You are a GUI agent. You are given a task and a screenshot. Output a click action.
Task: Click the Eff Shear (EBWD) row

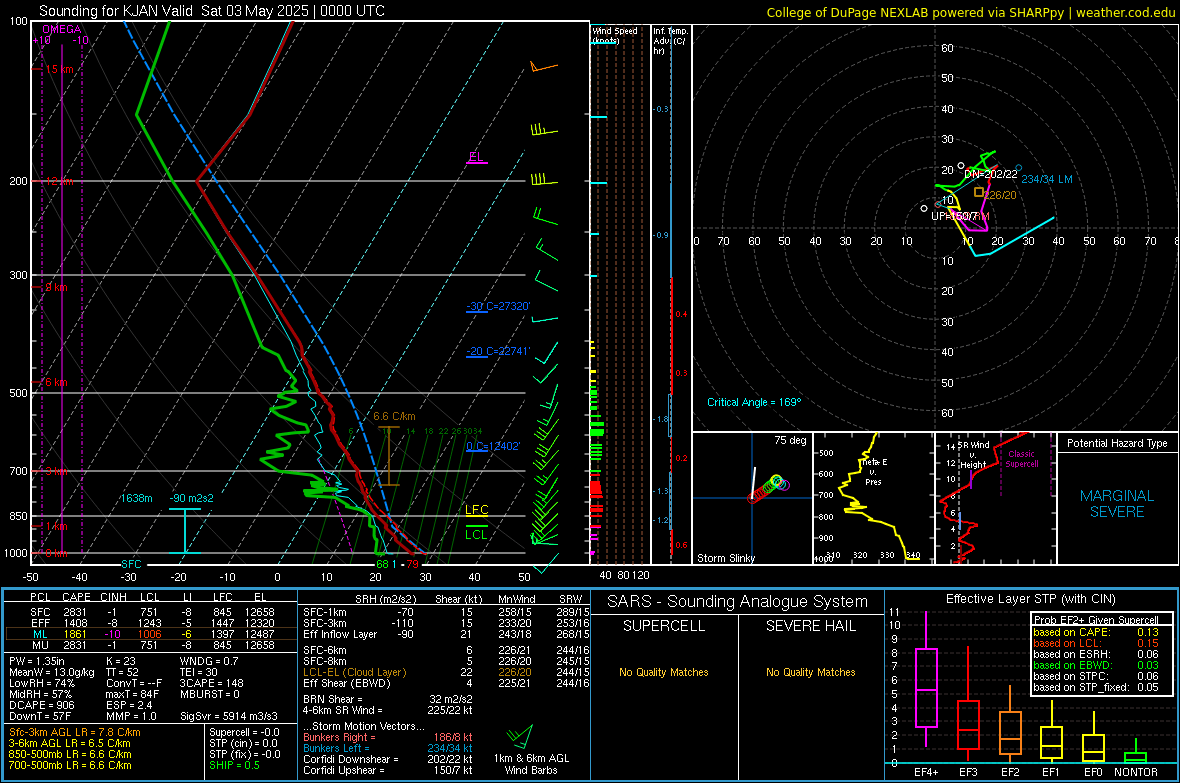(446, 684)
